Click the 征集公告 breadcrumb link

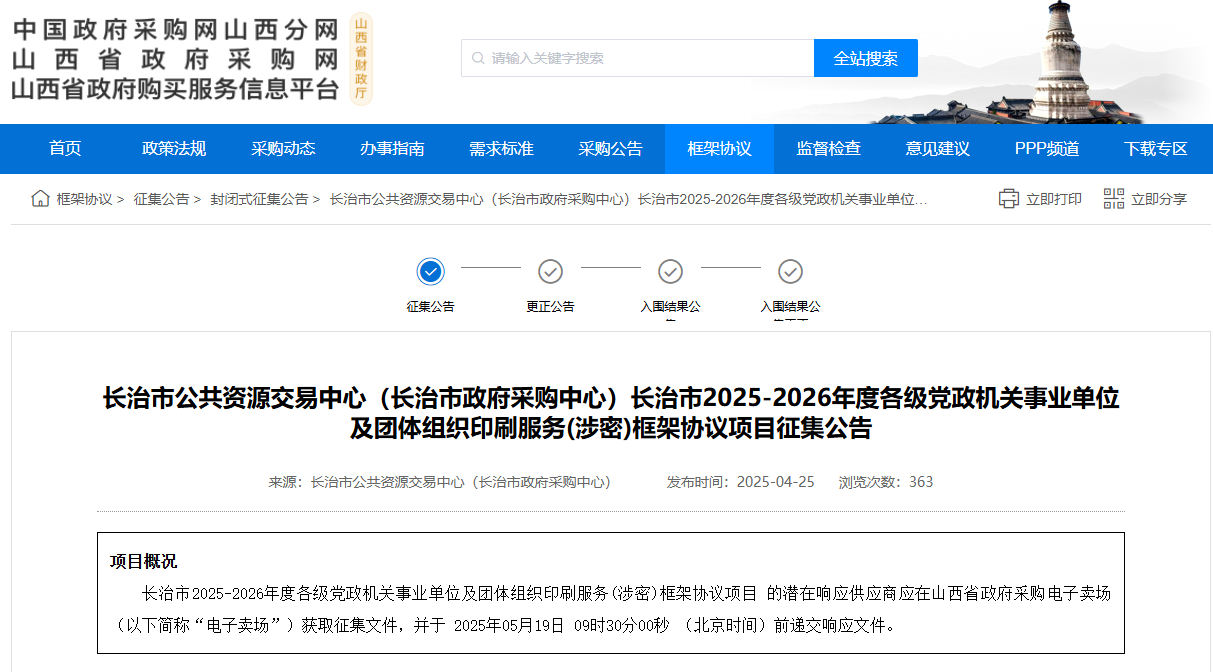pyautogui.click(x=161, y=199)
